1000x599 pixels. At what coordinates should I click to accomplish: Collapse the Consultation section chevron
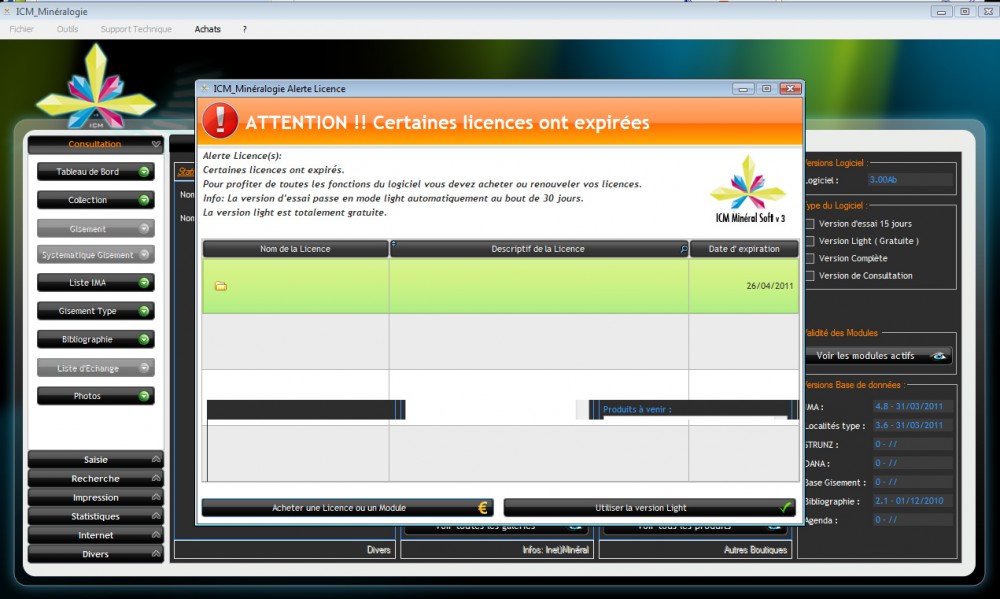pos(156,144)
